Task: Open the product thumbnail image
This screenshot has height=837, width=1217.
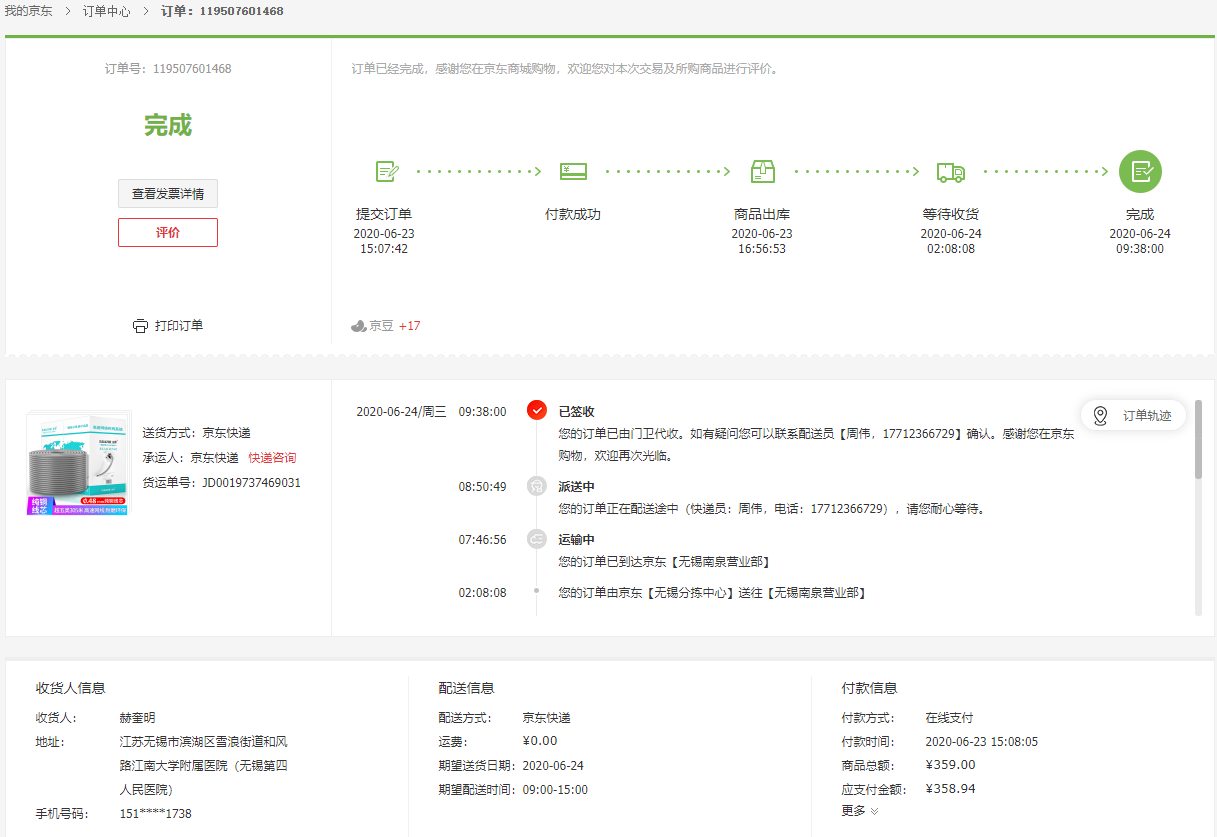Action: point(79,463)
